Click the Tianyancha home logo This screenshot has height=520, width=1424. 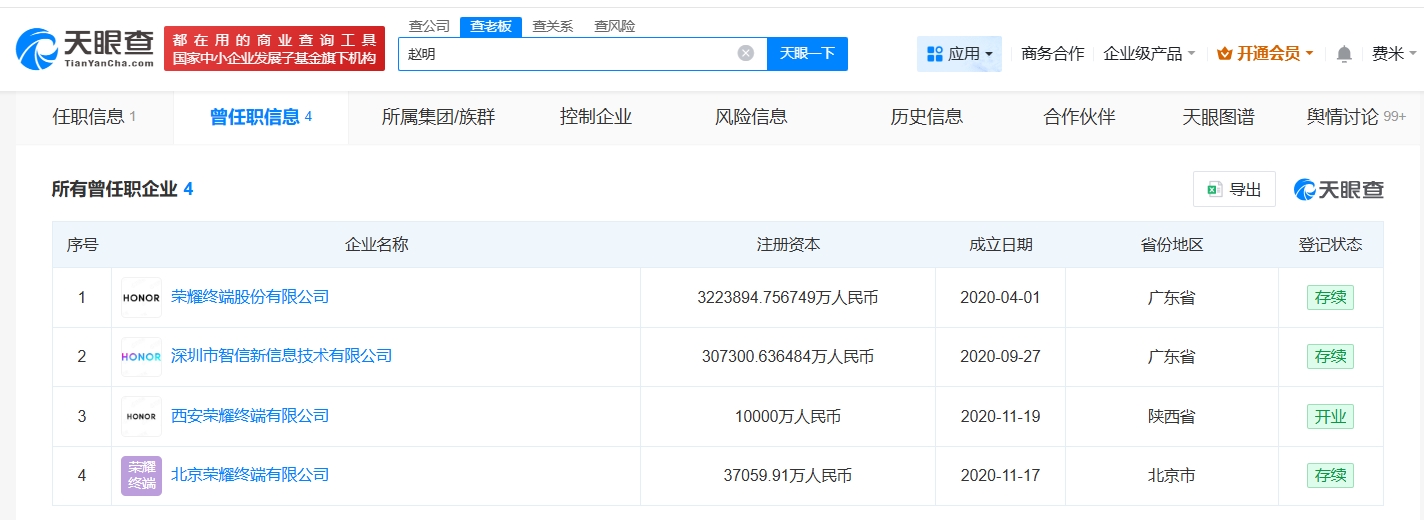tap(85, 47)
